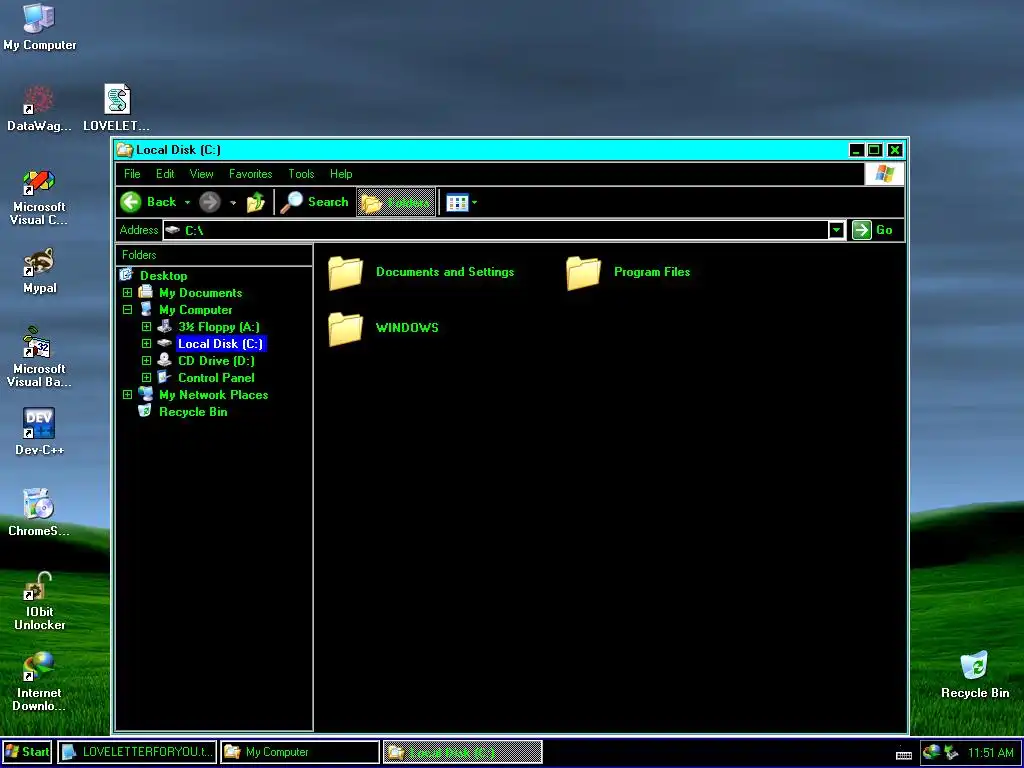The image size is (1024, 768).
Task: Open the Back history dropdown arrow
Action: tap(187, 202)
